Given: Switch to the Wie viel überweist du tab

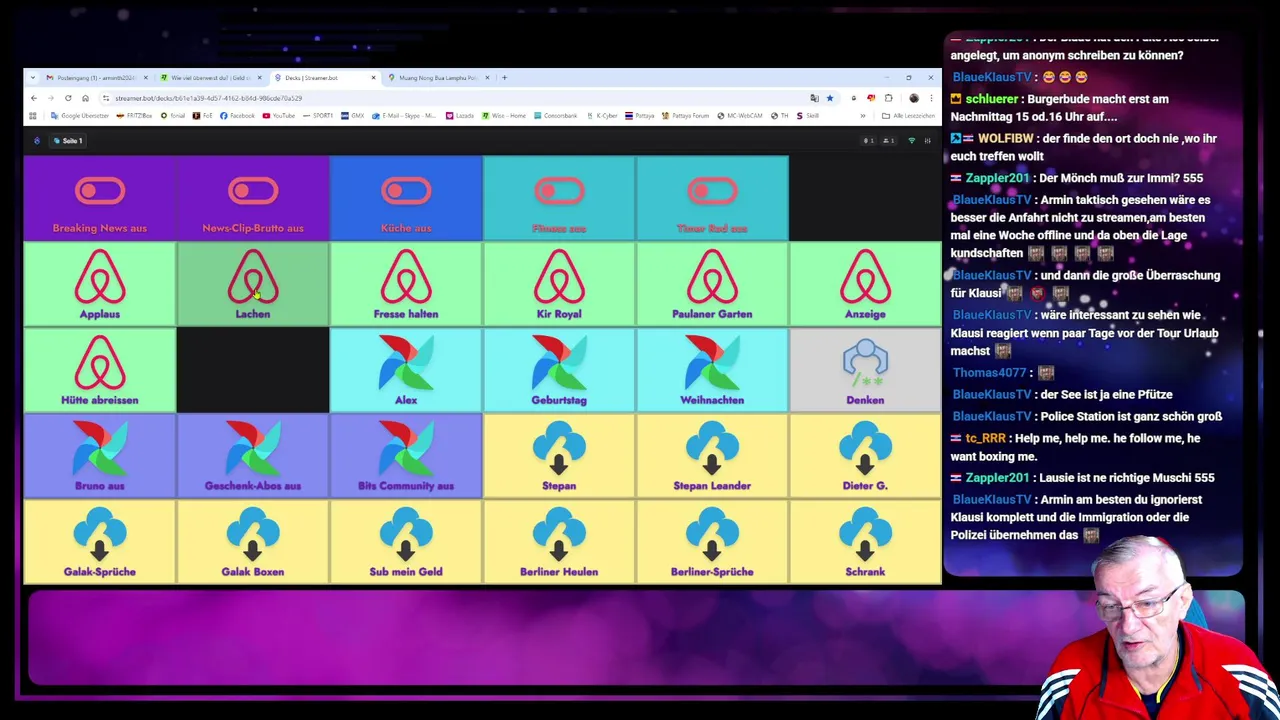Looking at the screenshot, I should [x=210, y=77].
